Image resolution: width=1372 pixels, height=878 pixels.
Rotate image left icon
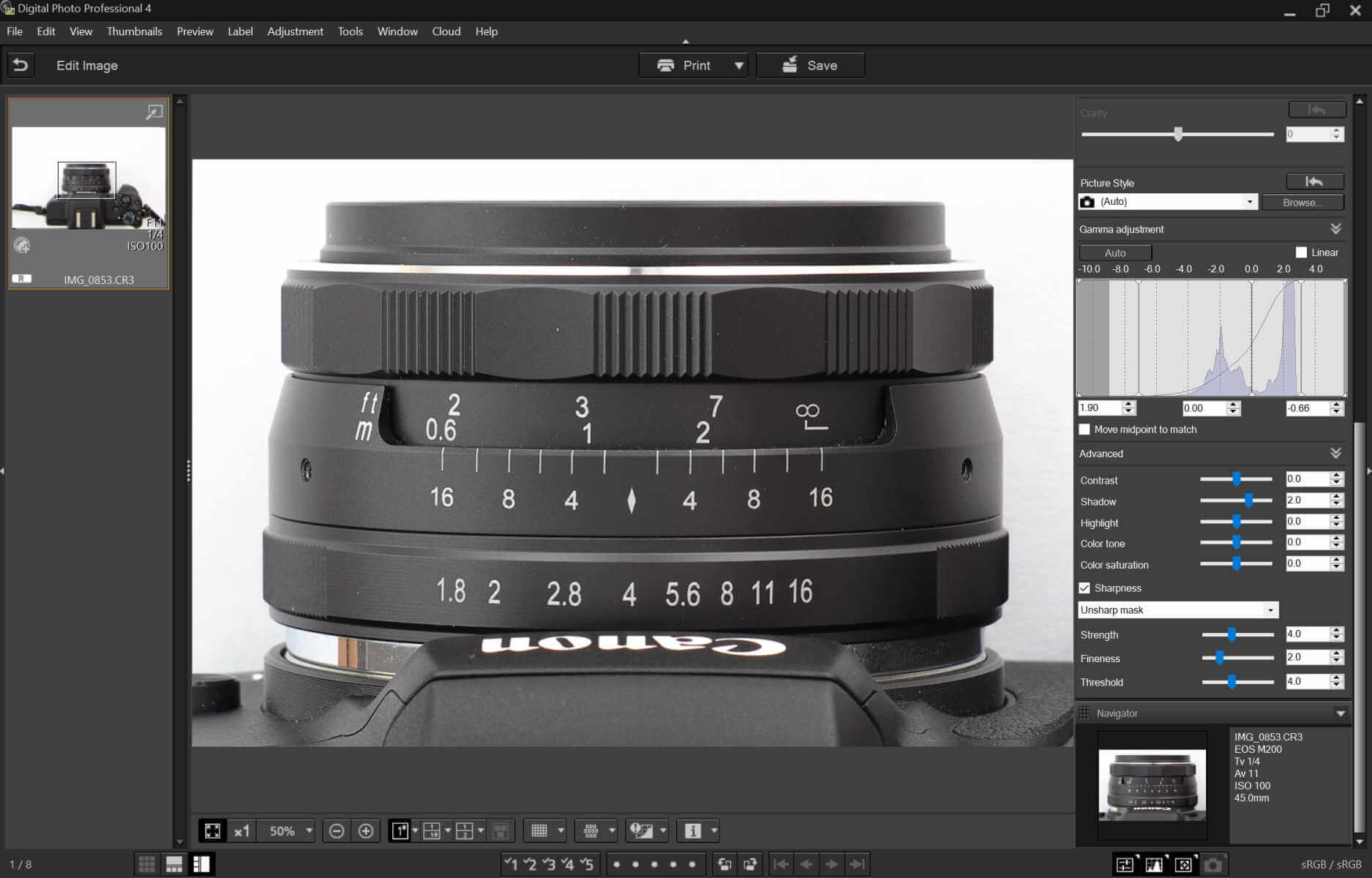[x=724, y=864]
